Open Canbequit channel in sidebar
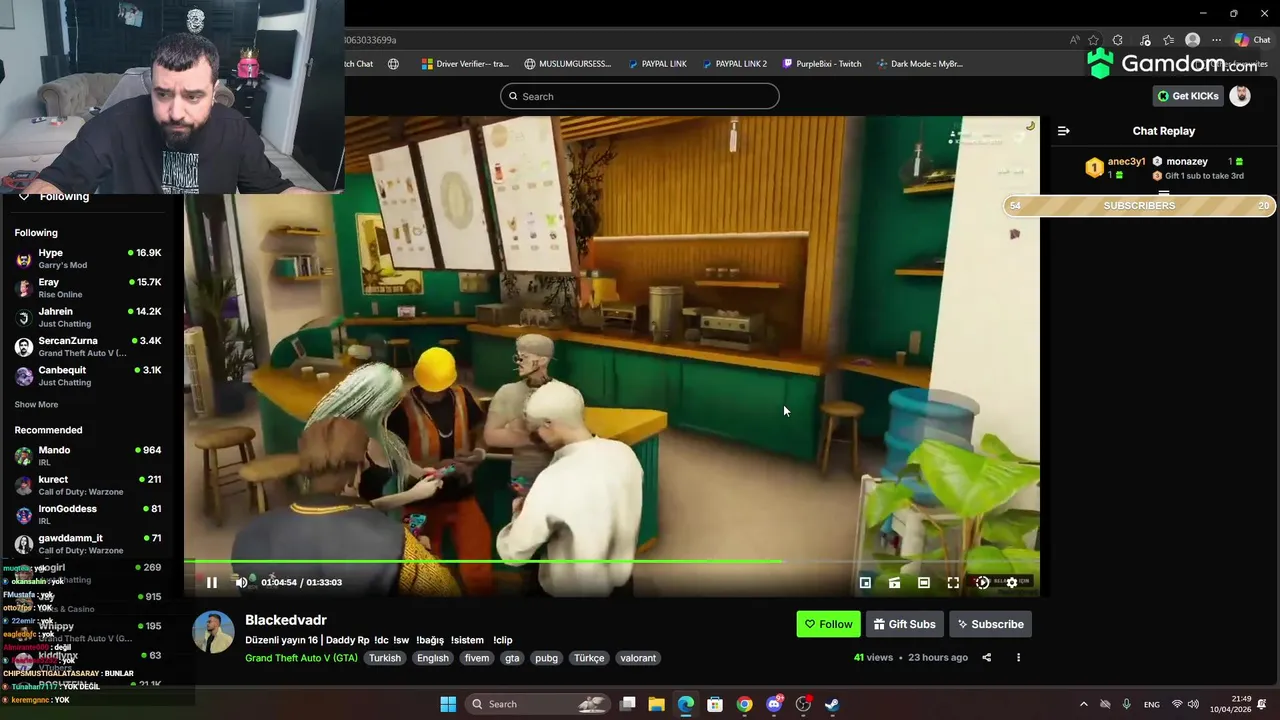1280x720 pixels. coord(88,375)
